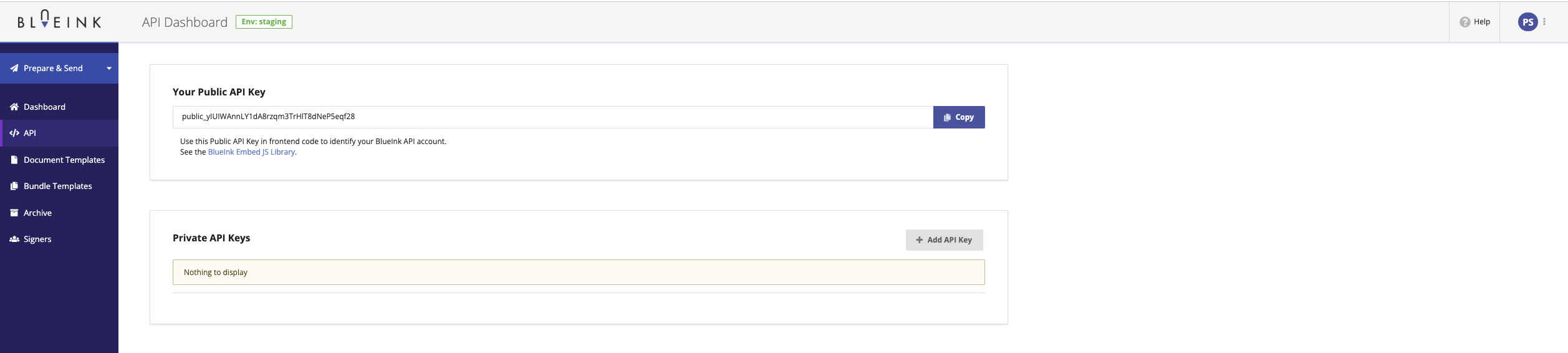The width and height of the screenshot is (1568, 353).
Task: Click the Document Templates file icon
Action: (x=14, y=160)
